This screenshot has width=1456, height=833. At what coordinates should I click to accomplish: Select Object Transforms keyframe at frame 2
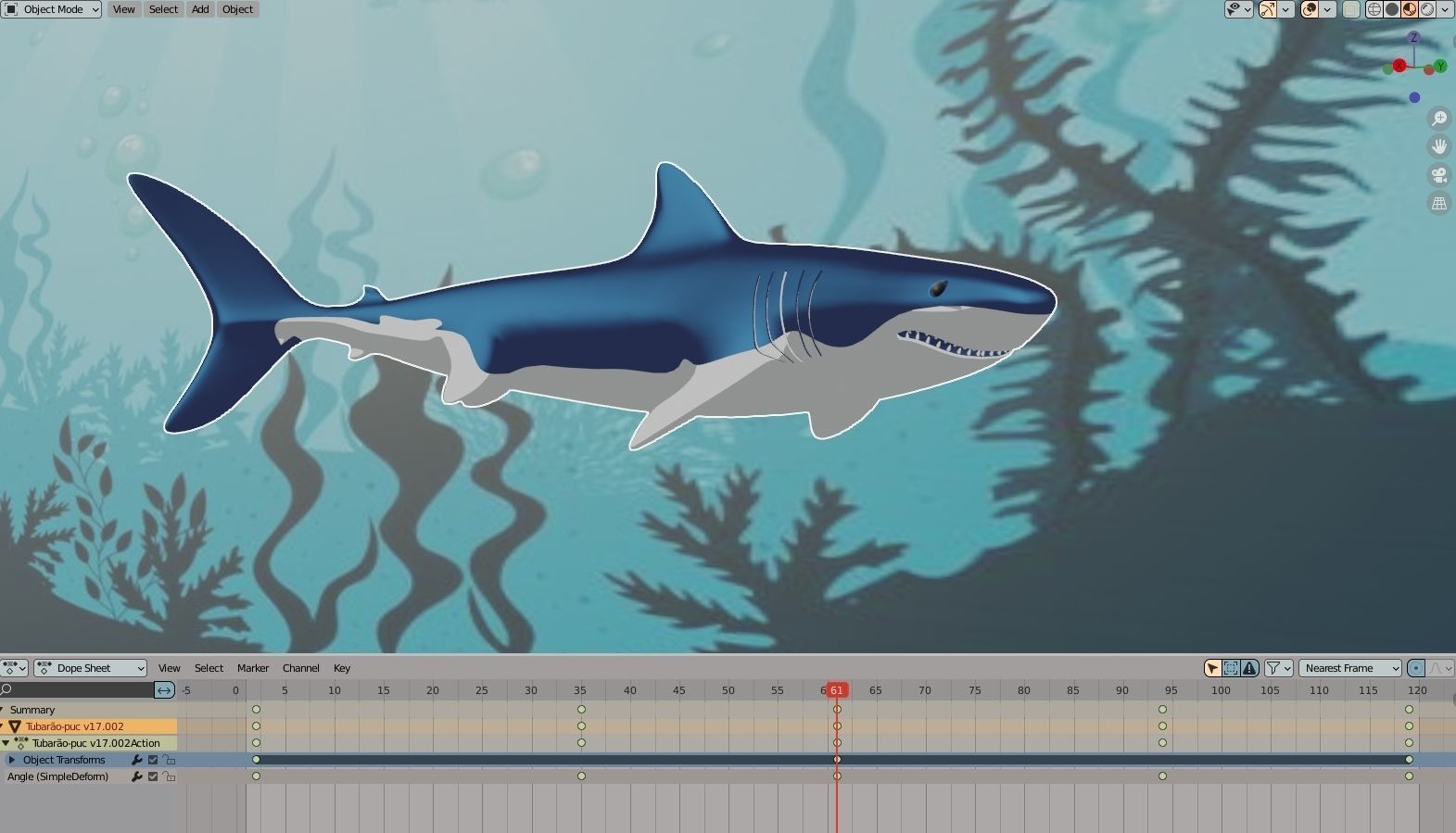click(256, 760)
